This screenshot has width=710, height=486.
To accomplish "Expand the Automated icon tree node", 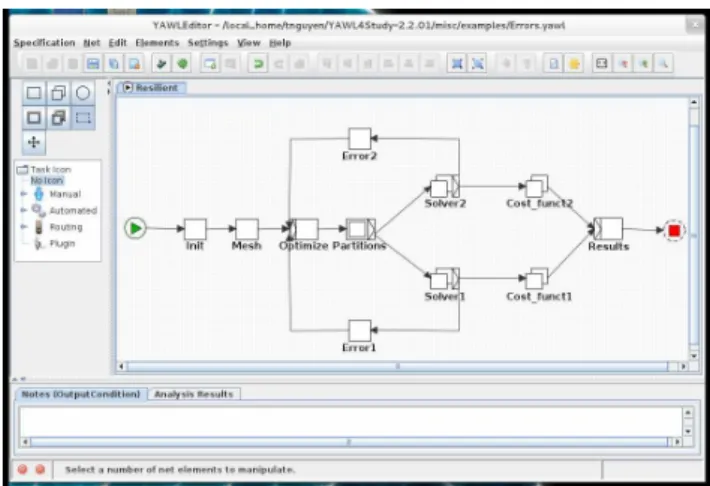I will pyautogui.click(x=24, y=210).
